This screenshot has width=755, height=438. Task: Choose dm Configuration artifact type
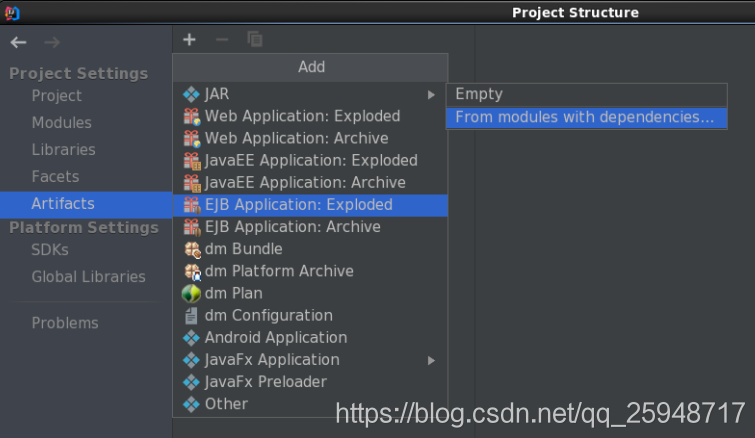tap(310, 315)
